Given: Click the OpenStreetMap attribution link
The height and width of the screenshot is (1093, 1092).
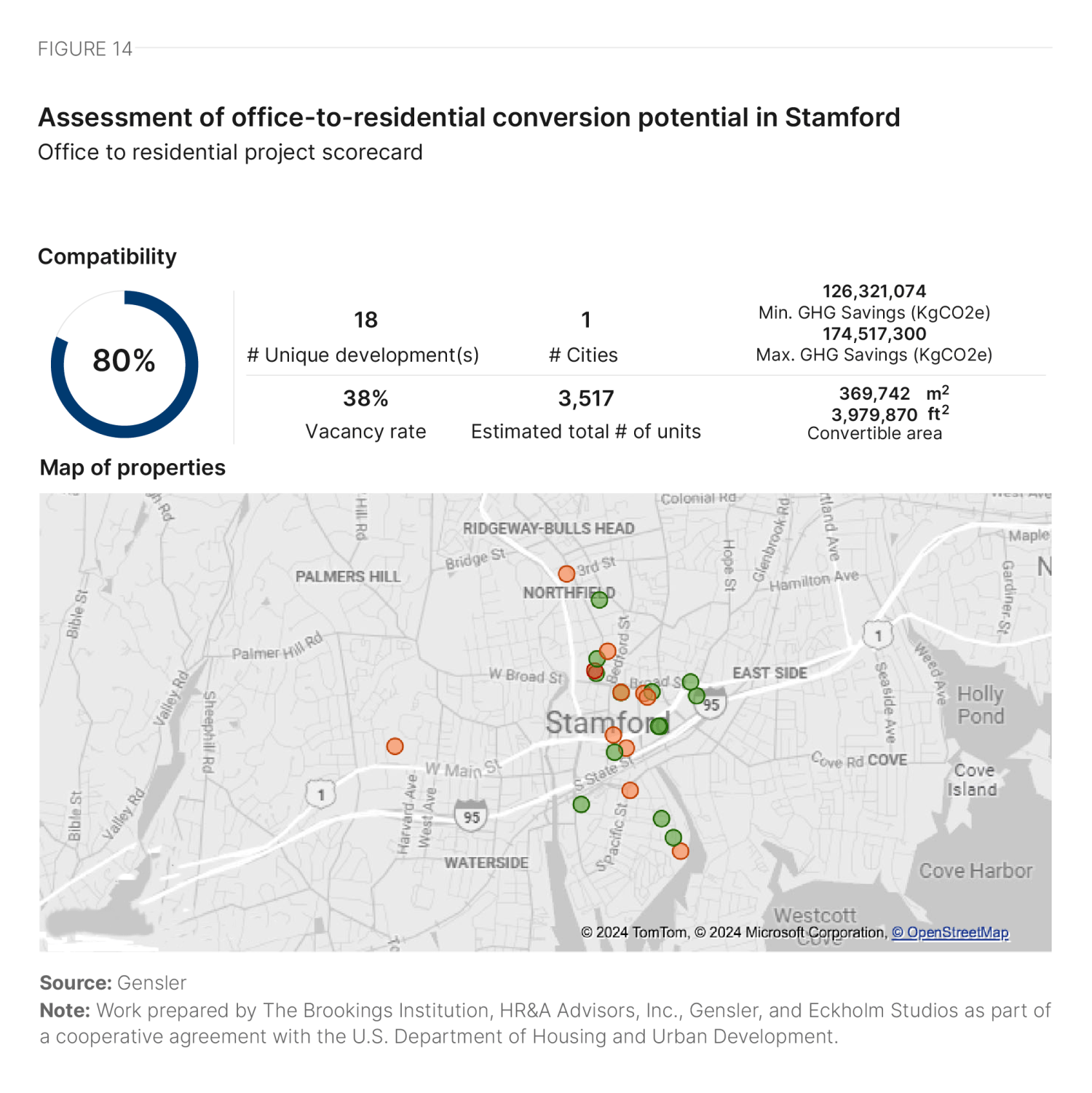Looking at the screenshot, I should 951,933.
